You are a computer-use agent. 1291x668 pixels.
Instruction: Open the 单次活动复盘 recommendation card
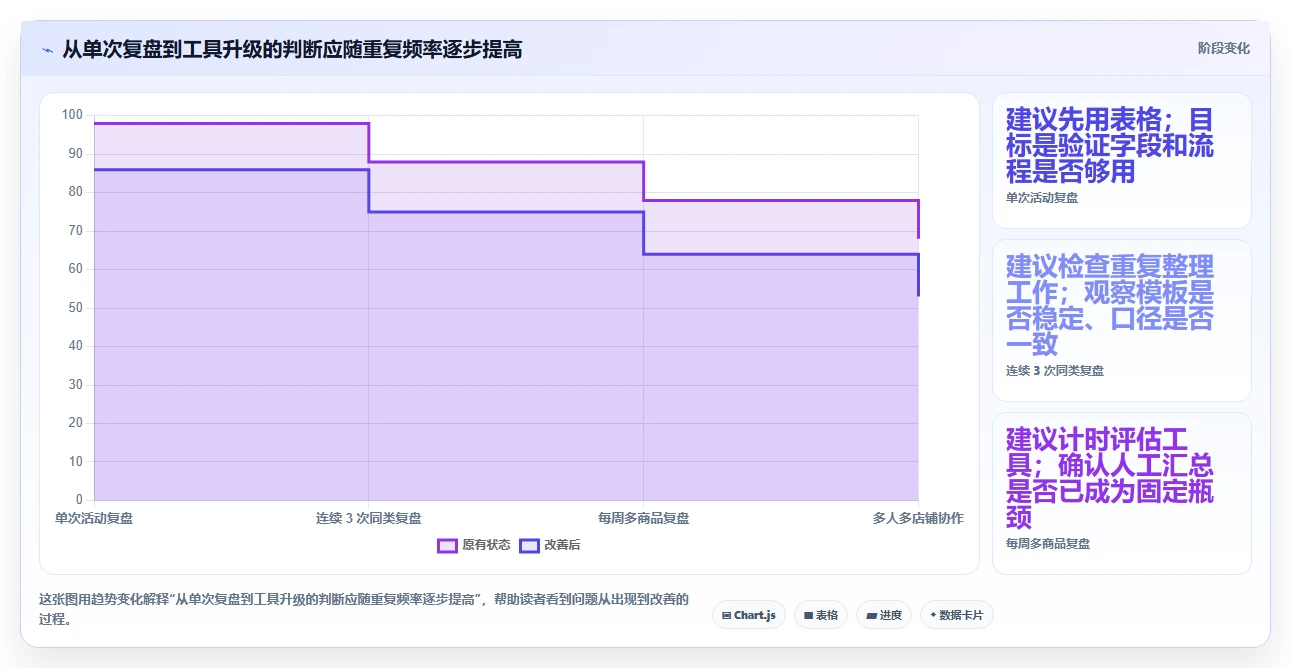pos(1121,161)
